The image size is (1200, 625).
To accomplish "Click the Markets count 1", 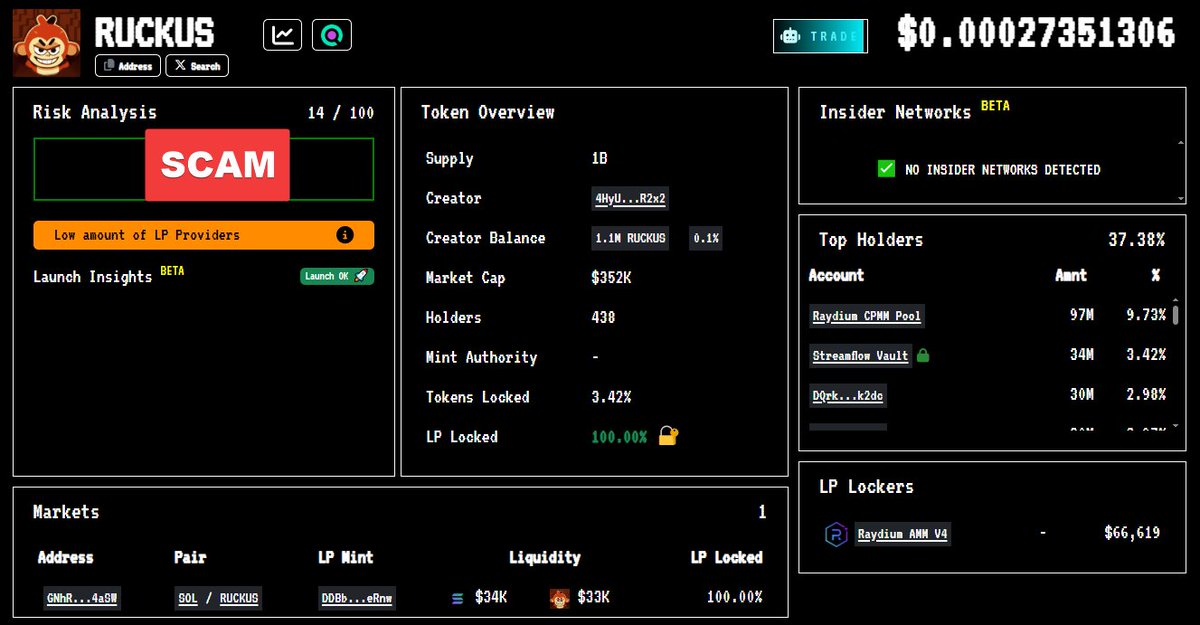I will coord(762,512).
